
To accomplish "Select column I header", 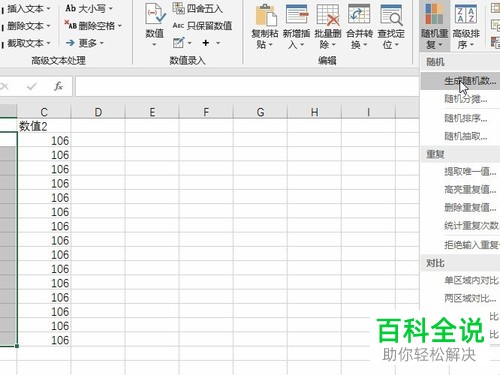I will click(368, 112).
